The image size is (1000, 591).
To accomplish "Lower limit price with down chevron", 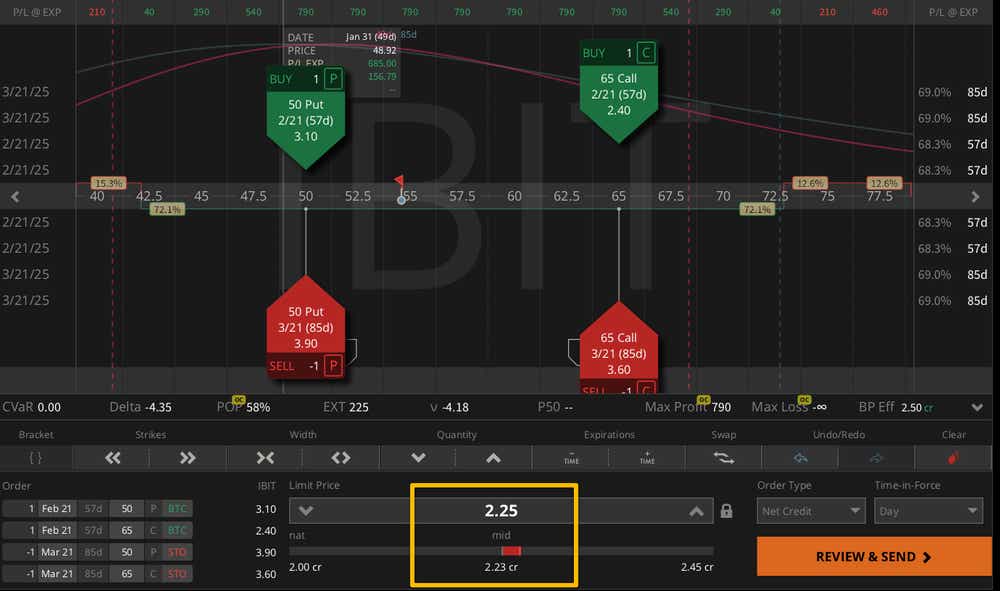I will [306, 511].
